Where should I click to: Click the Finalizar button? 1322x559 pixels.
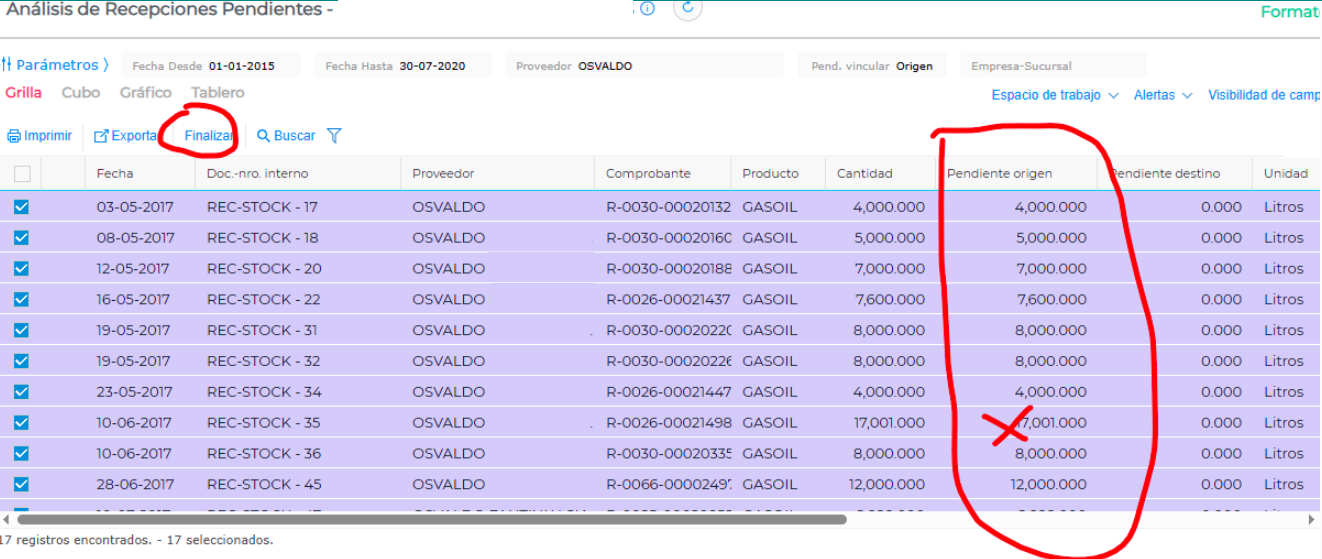point(209,136)
